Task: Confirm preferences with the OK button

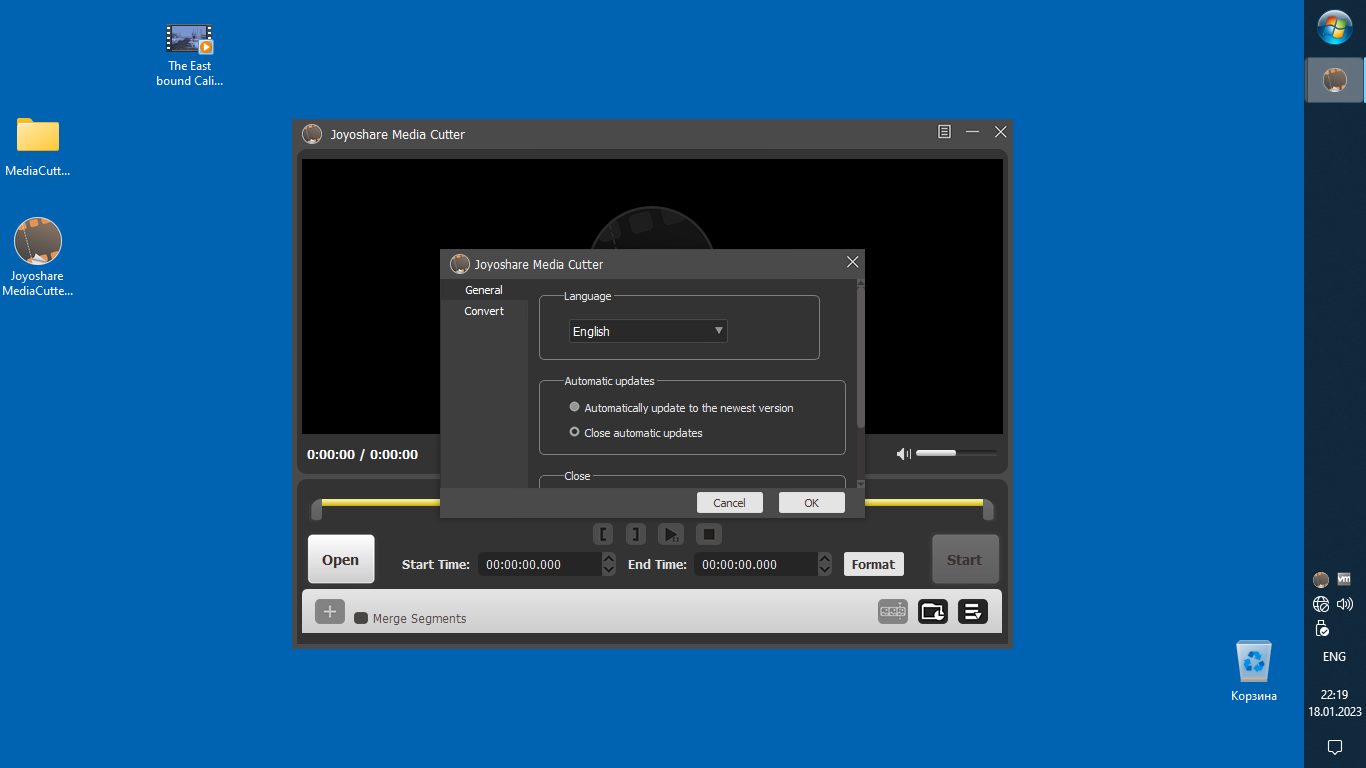Action: pyautogui.click(x=811, y=502)
